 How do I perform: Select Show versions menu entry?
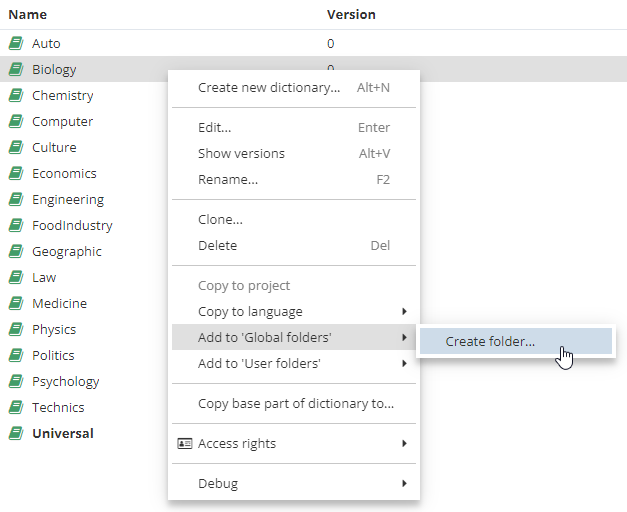click(x=241, y=154)
